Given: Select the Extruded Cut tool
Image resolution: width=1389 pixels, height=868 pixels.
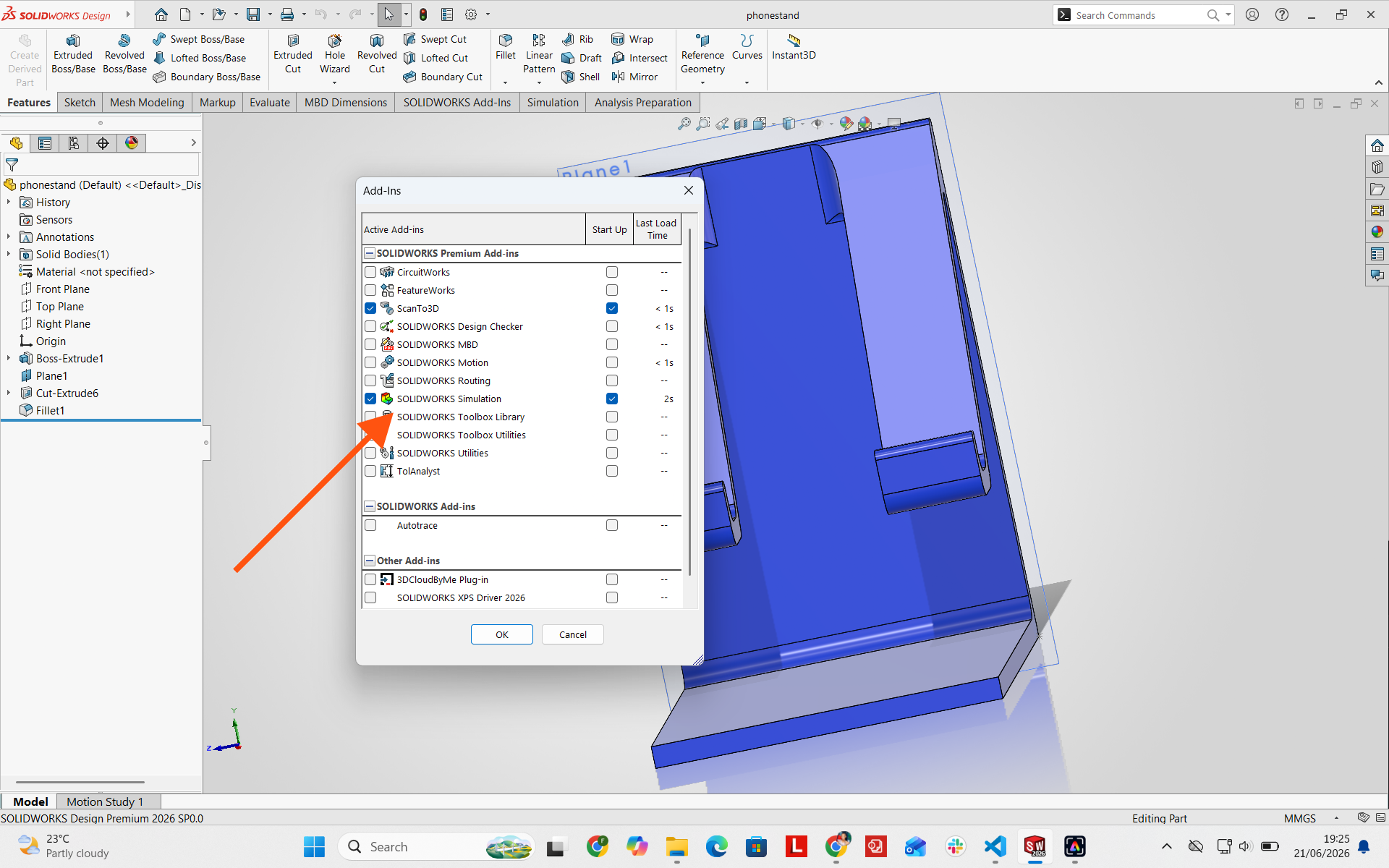Looking at the screenshot, I should 293,54.
